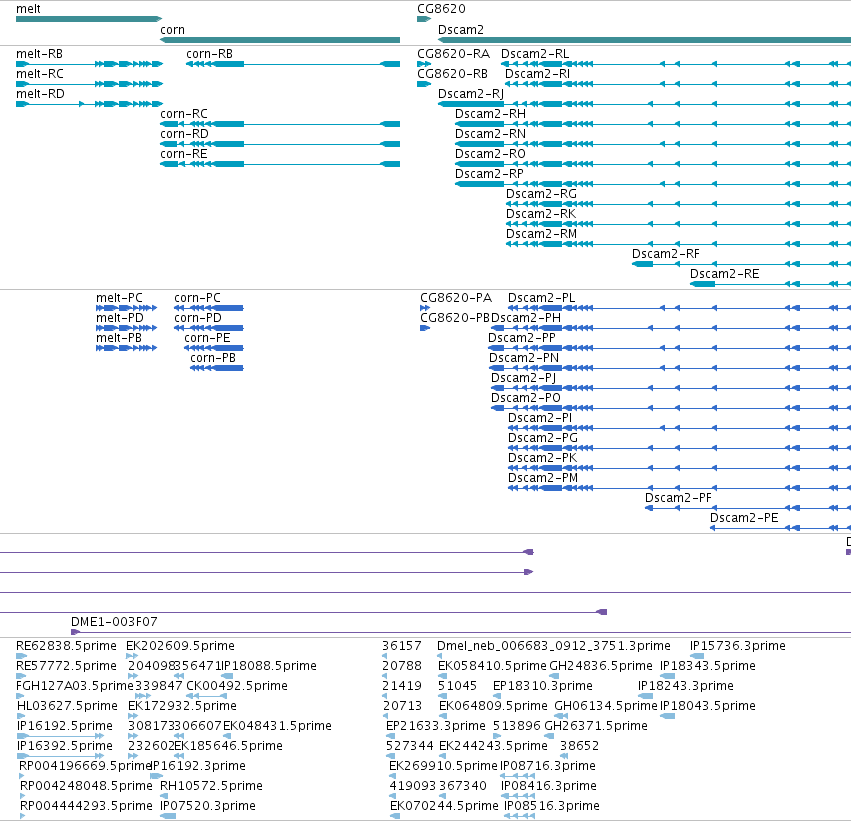
Task: Click EST IP08516.3prime
Action: pos(551,806)
